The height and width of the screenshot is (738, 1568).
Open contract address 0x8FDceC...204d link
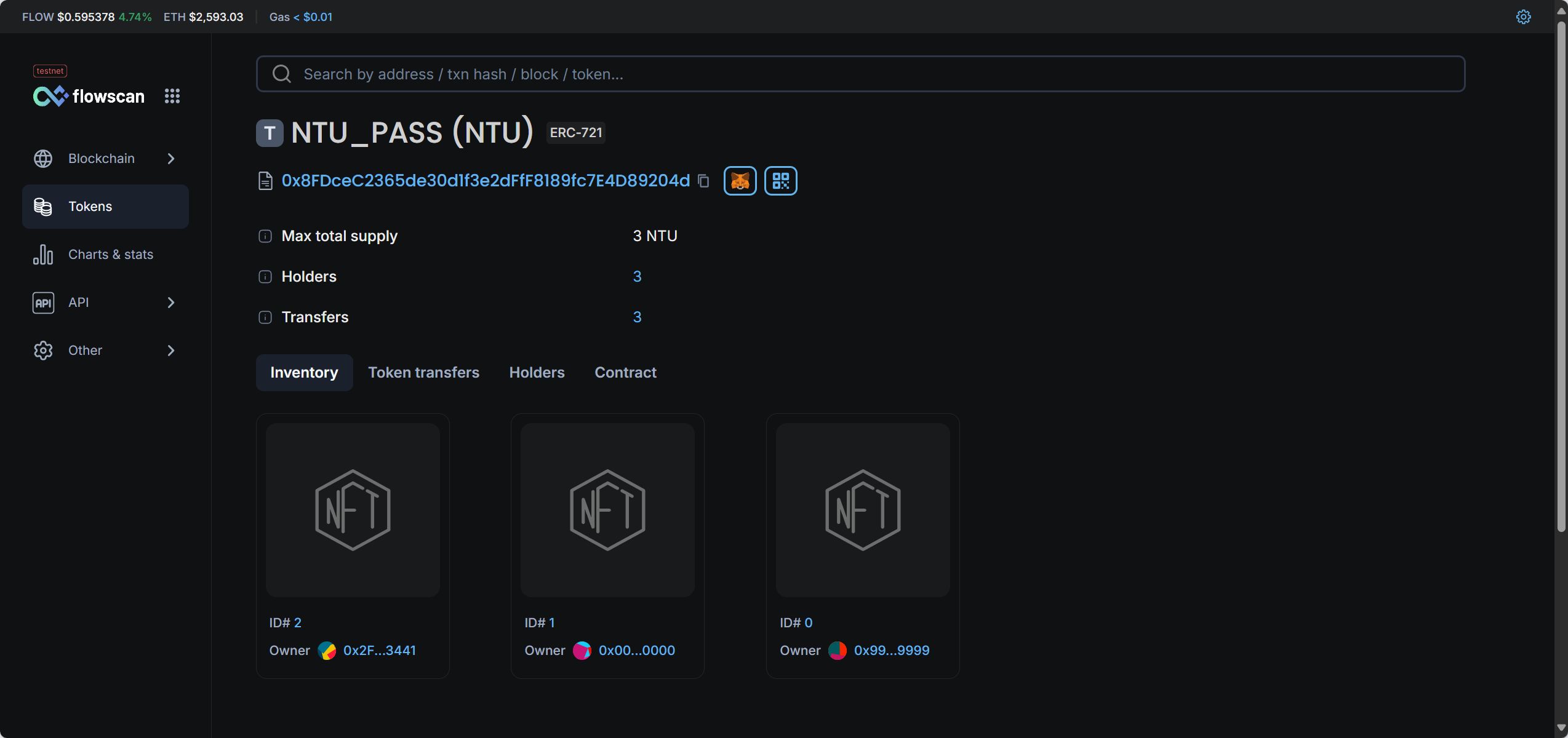pos(486,181)
